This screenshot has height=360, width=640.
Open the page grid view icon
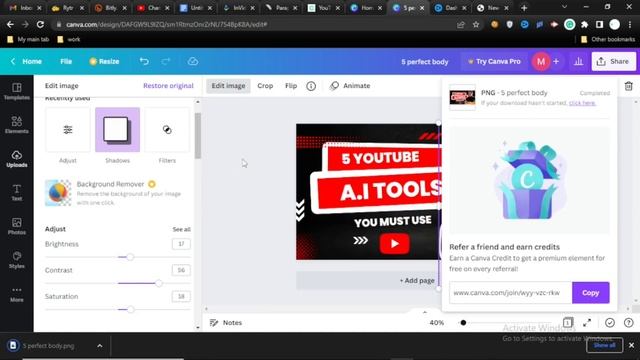[568, 323]
